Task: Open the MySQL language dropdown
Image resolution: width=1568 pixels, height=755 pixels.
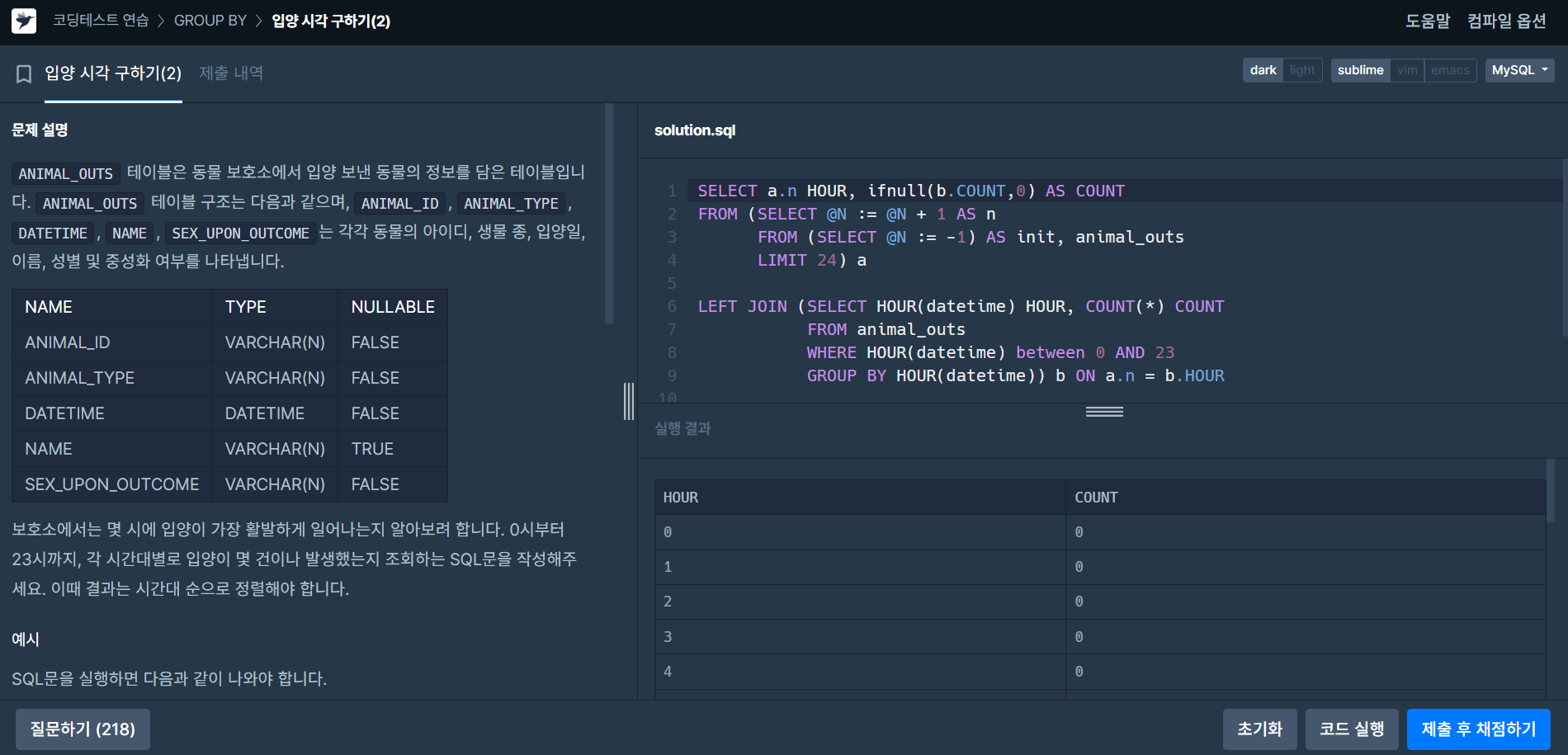Action: pos(1519,70)
